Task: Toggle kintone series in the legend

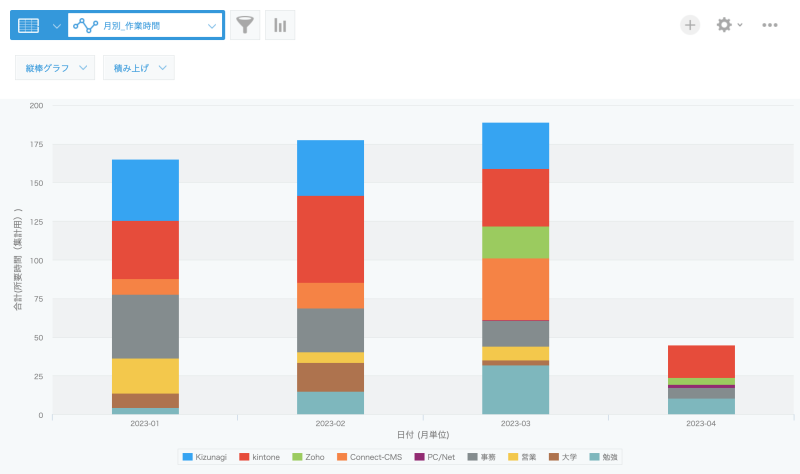Action: [x=260, y=457]
